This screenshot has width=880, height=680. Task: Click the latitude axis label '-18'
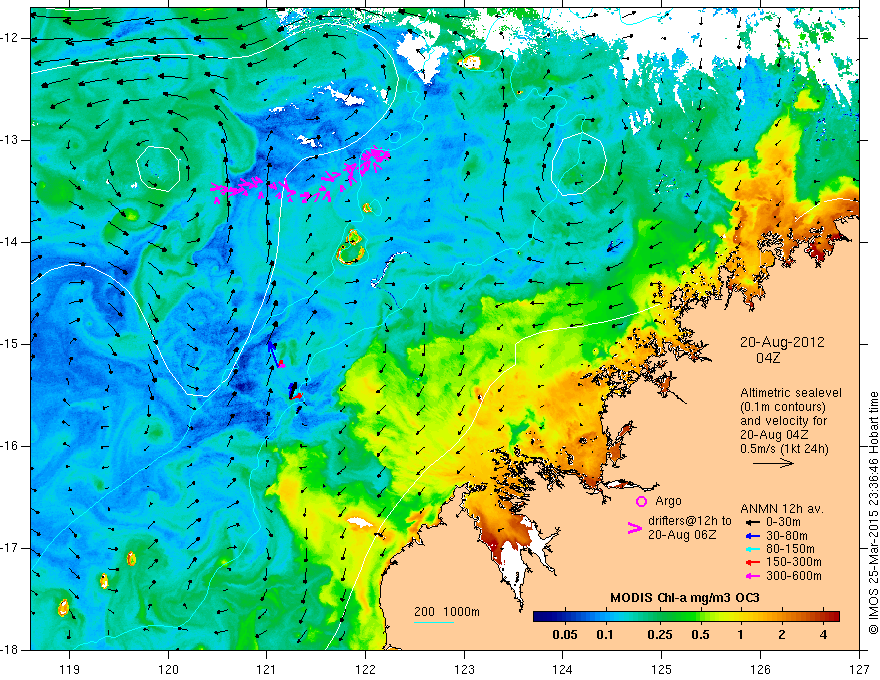point(10,649)
